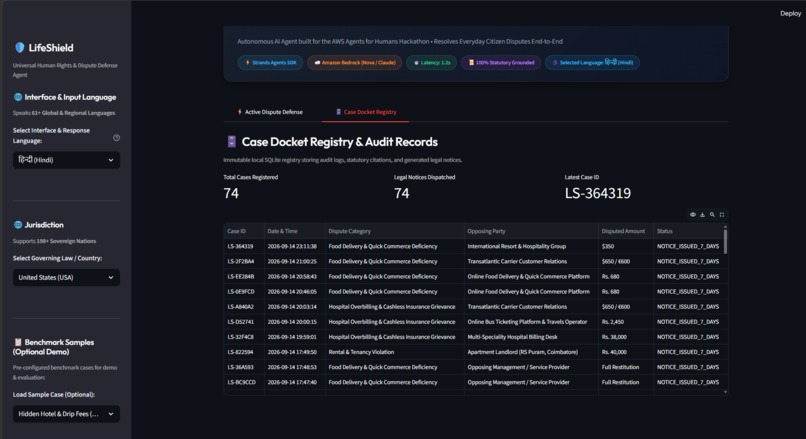Click the Rs. 2,450 disputed amount cell
806x439 pixels.
pyautogui.click(x=626, y=322)
